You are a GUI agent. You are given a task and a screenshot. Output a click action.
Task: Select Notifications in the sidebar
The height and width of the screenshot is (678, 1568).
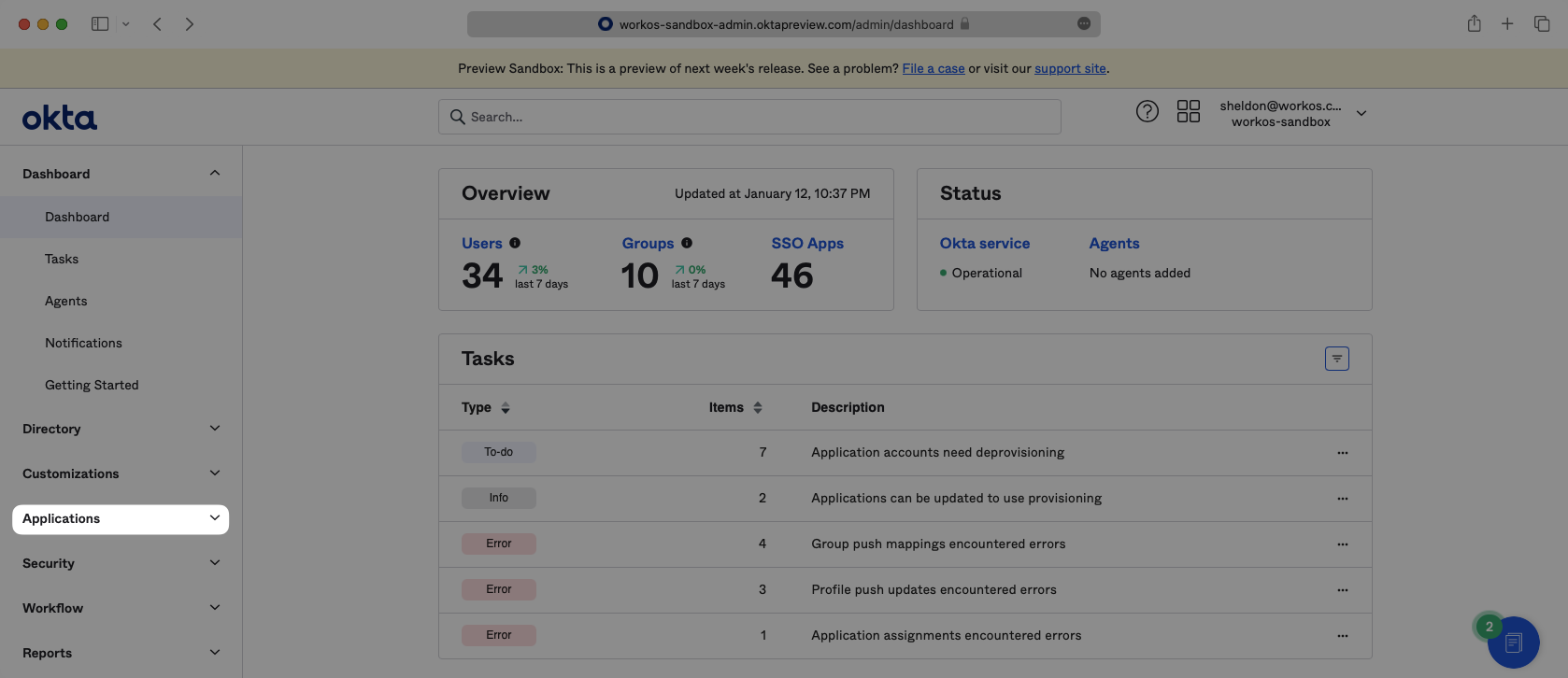point(83,343)
